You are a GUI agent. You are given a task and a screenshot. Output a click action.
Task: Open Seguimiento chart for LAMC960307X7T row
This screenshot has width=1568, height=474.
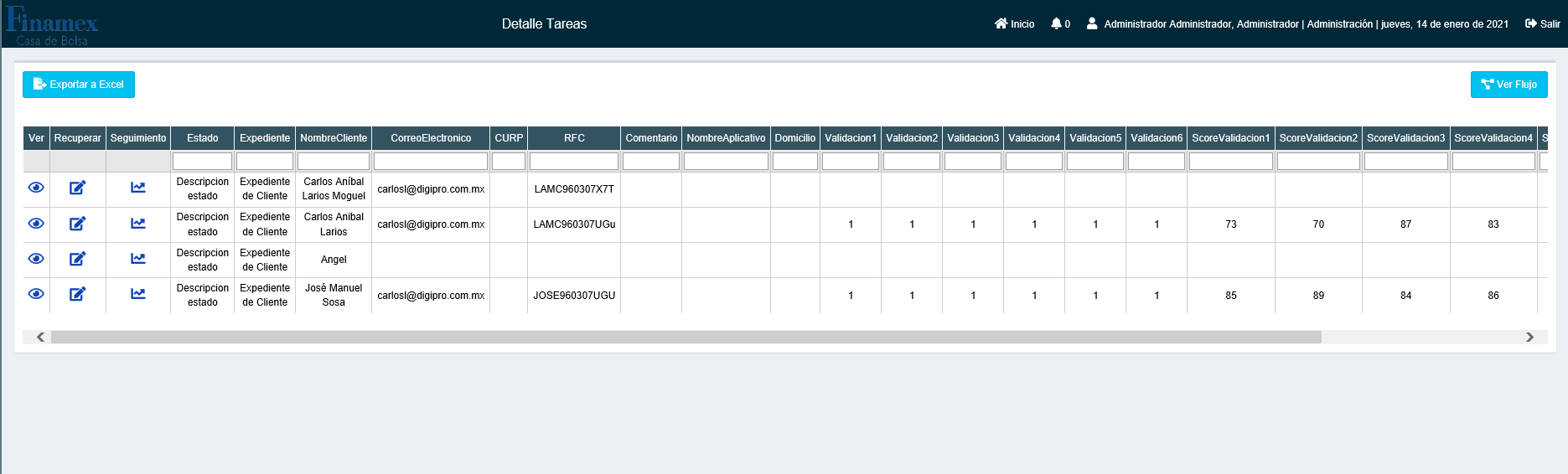(x=138, y=188)
